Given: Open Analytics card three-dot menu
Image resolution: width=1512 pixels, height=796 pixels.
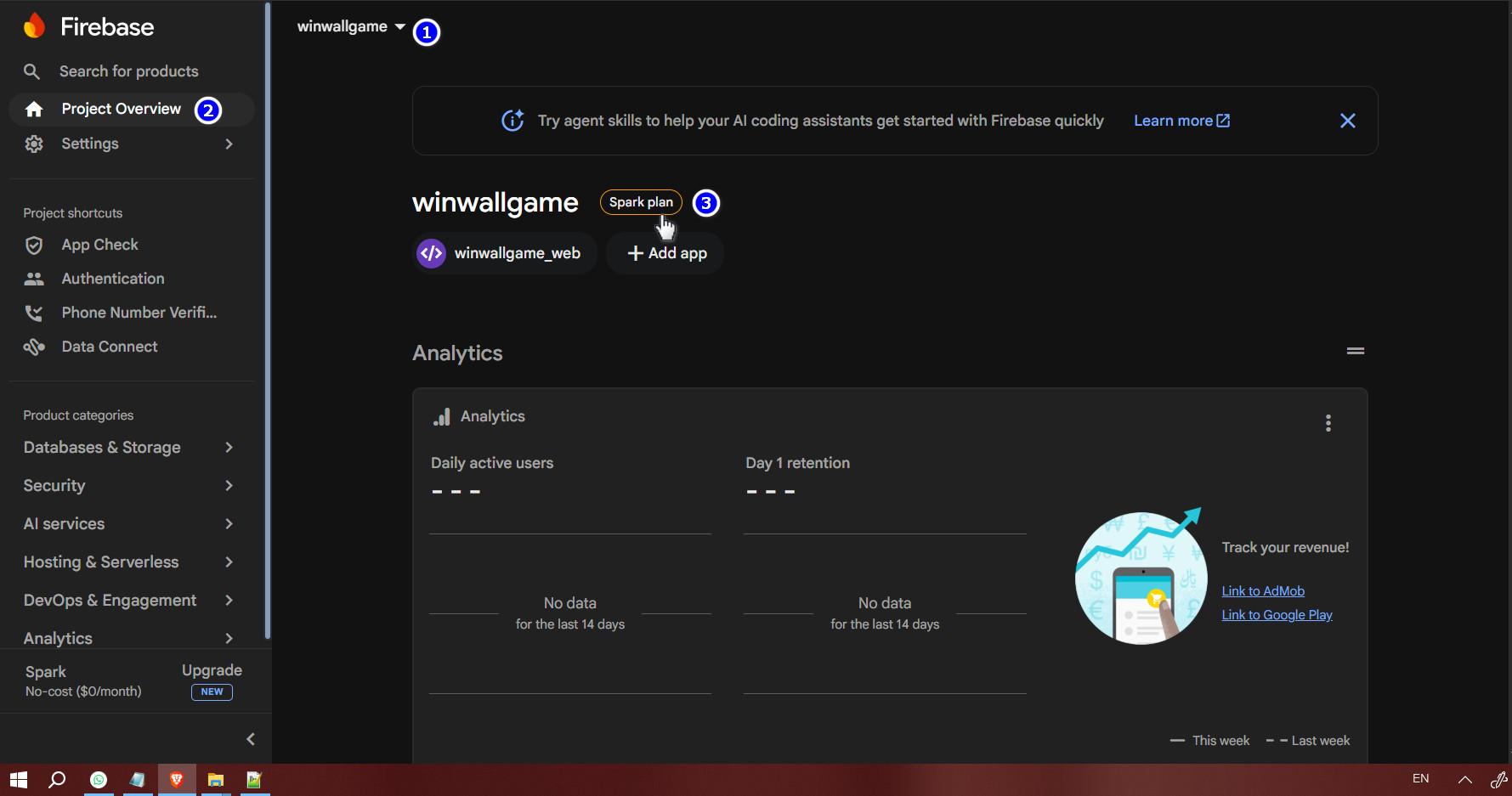Looking at the screenshot, I should [x=1328, y=423].
